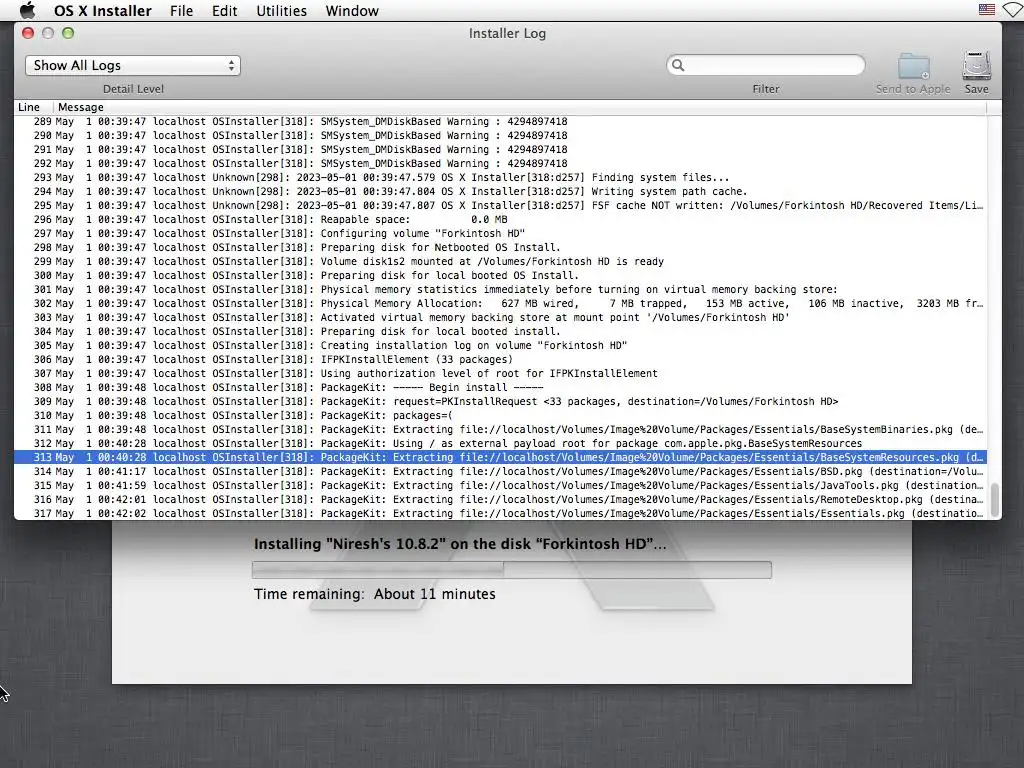The height and width of the screenshot is (768, 1024).
Task: Click the US flag input source icon
Action: tap(987, 9)
